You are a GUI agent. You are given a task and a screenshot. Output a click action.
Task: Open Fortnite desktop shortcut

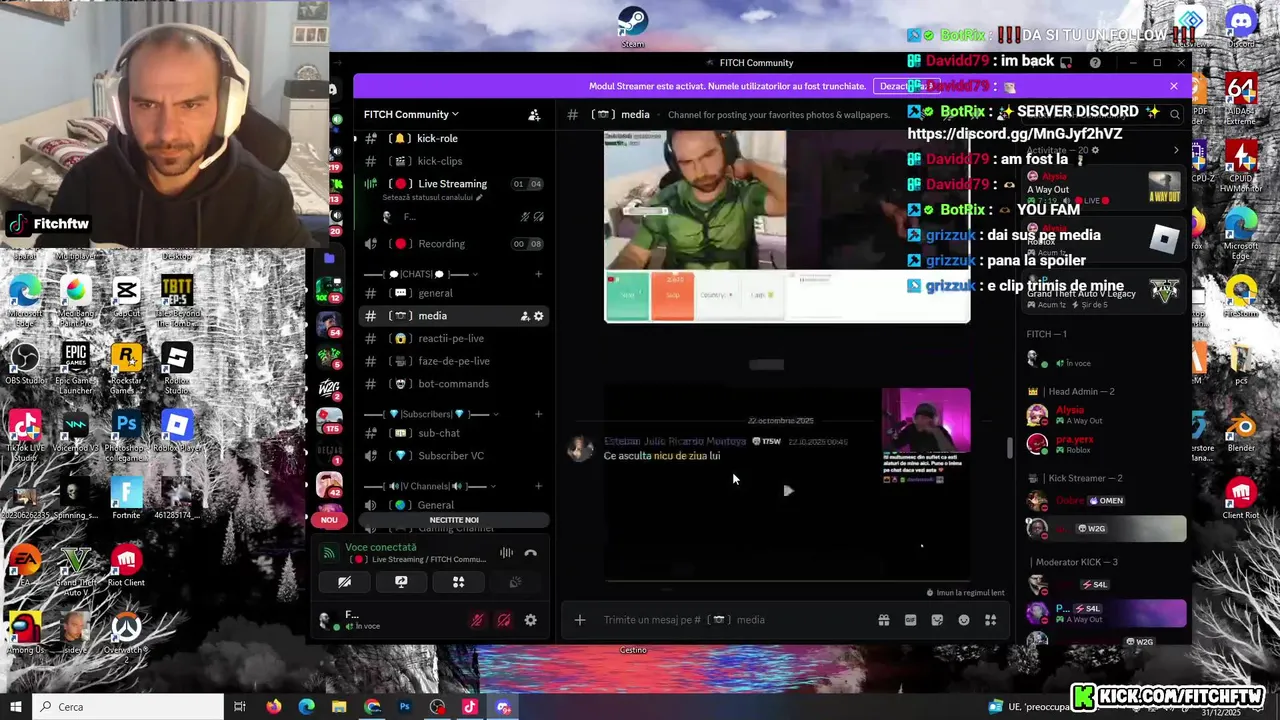pyautogui.click(x=126, y=498)
